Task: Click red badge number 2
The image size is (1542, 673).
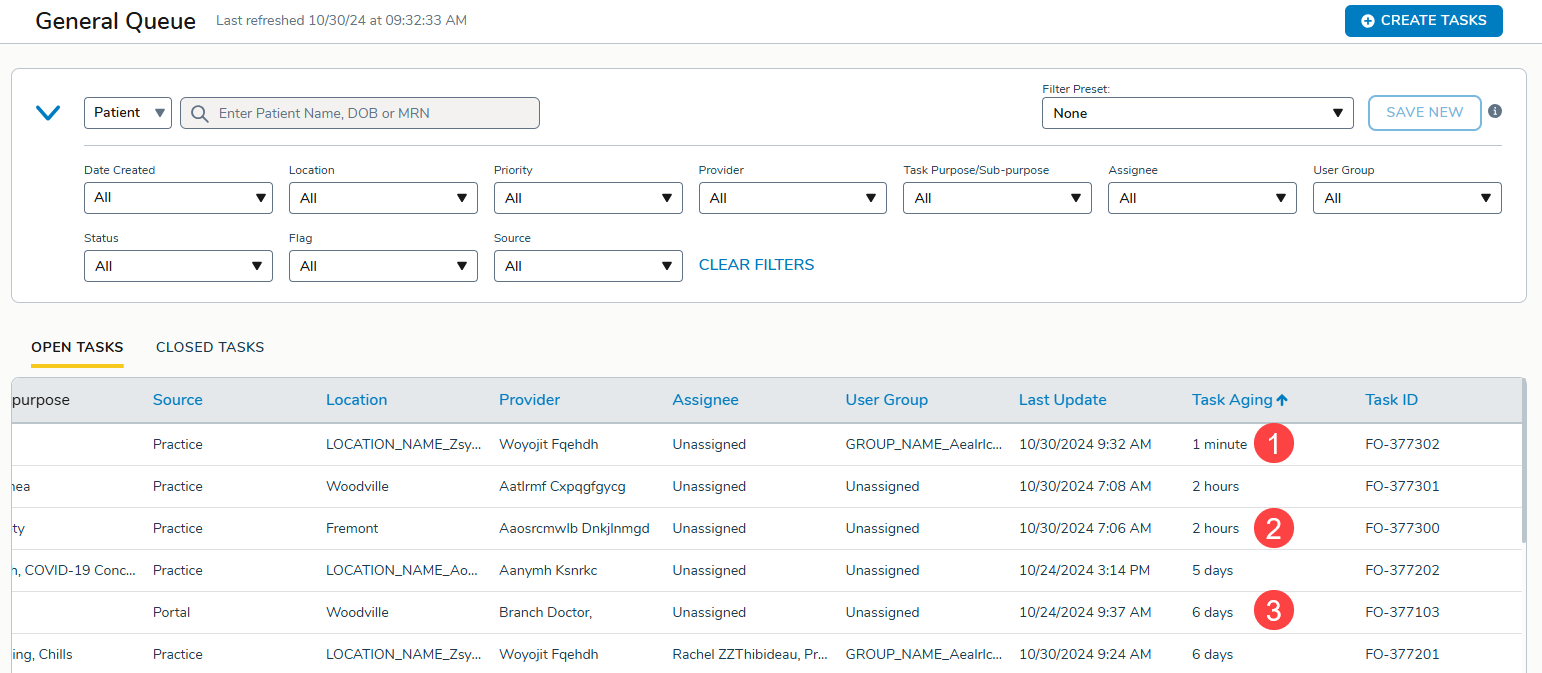Action: tap(1274, 528)
